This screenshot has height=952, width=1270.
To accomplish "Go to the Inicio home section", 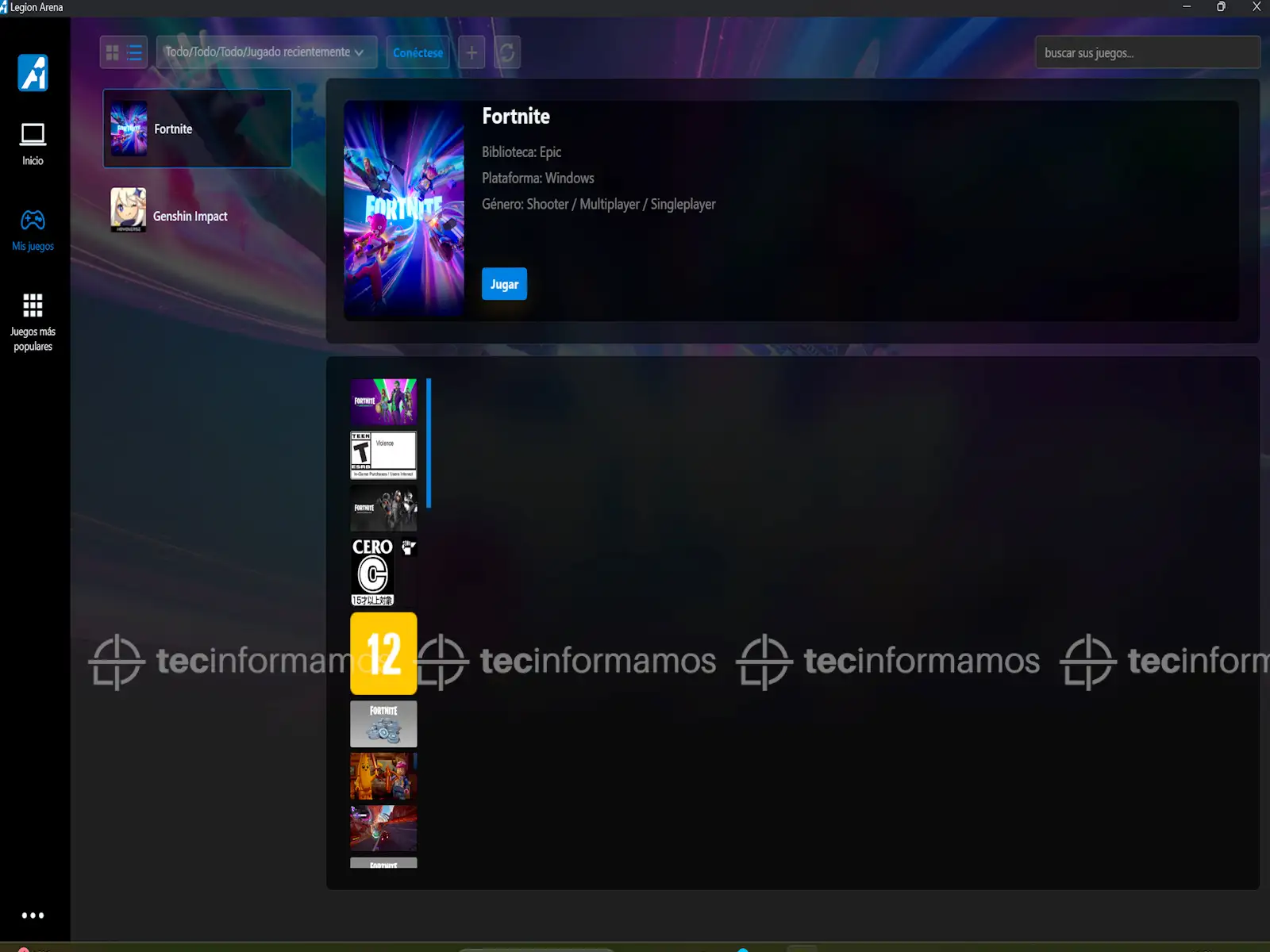I will click(x=33, y=144).
